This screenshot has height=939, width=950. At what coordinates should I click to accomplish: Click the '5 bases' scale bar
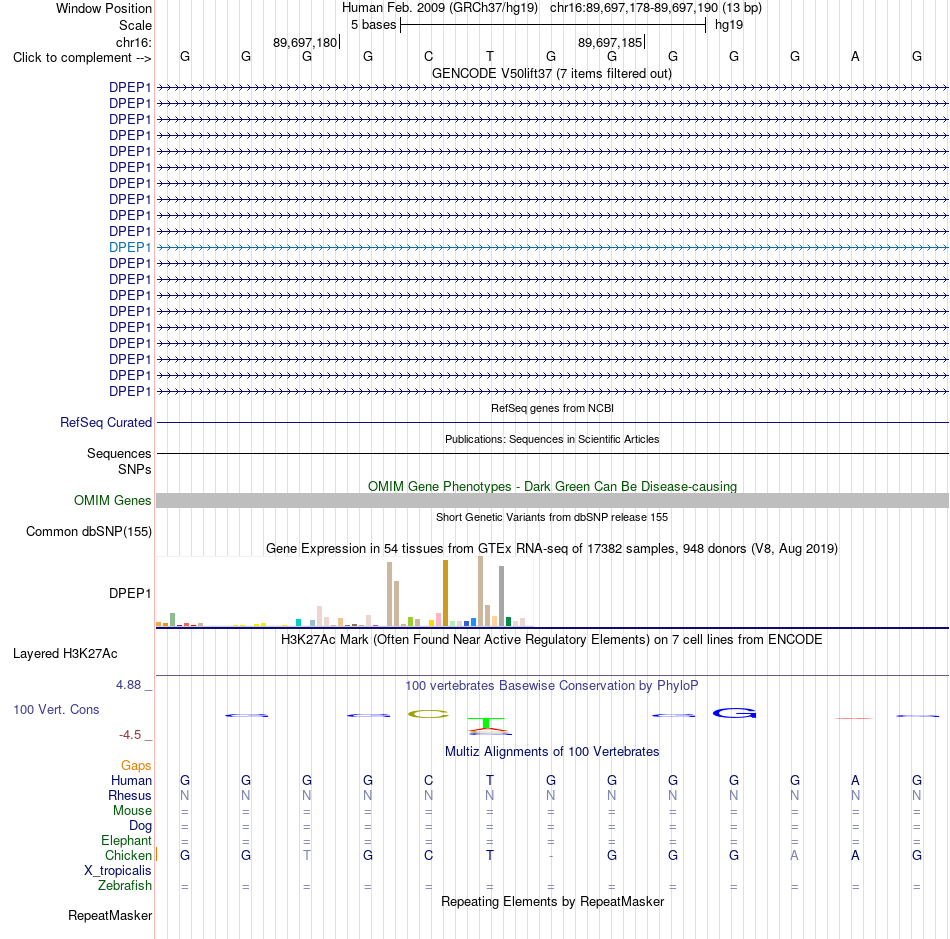pos(553,25)
